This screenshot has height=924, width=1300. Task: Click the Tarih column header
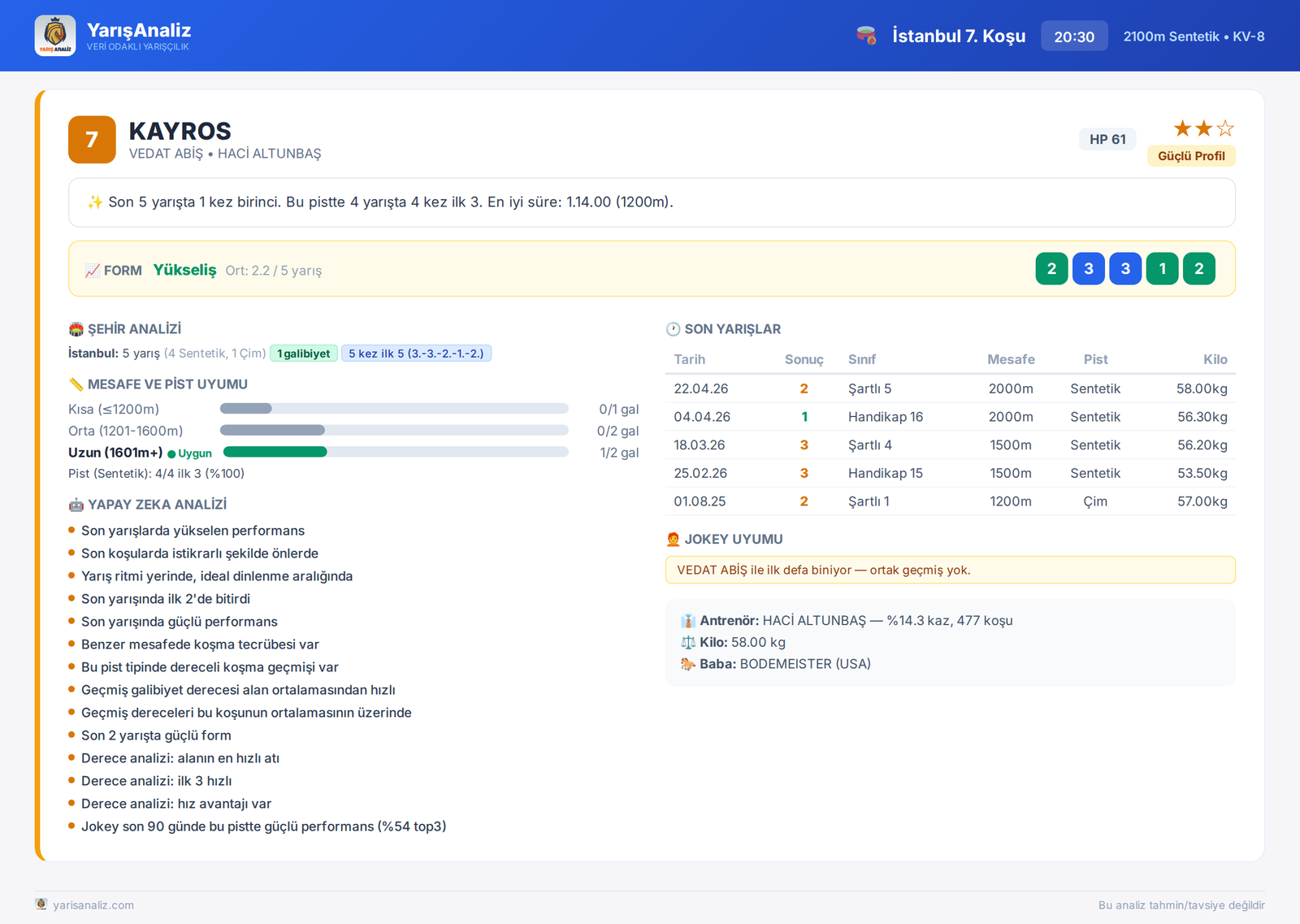click(689, 359)
